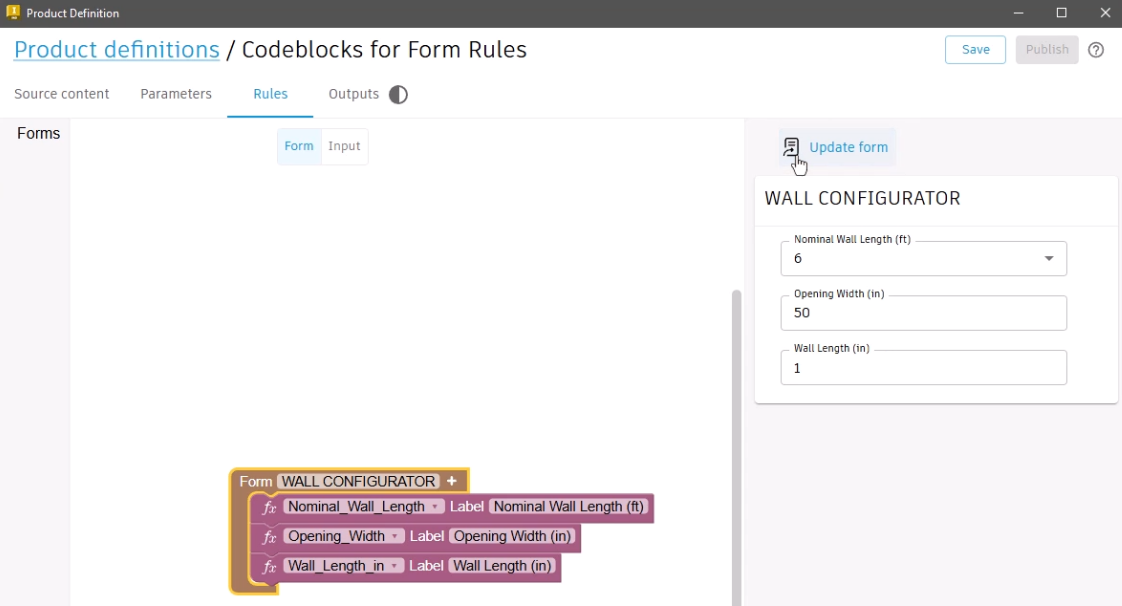Maximize the Product Definition window

1062,13
